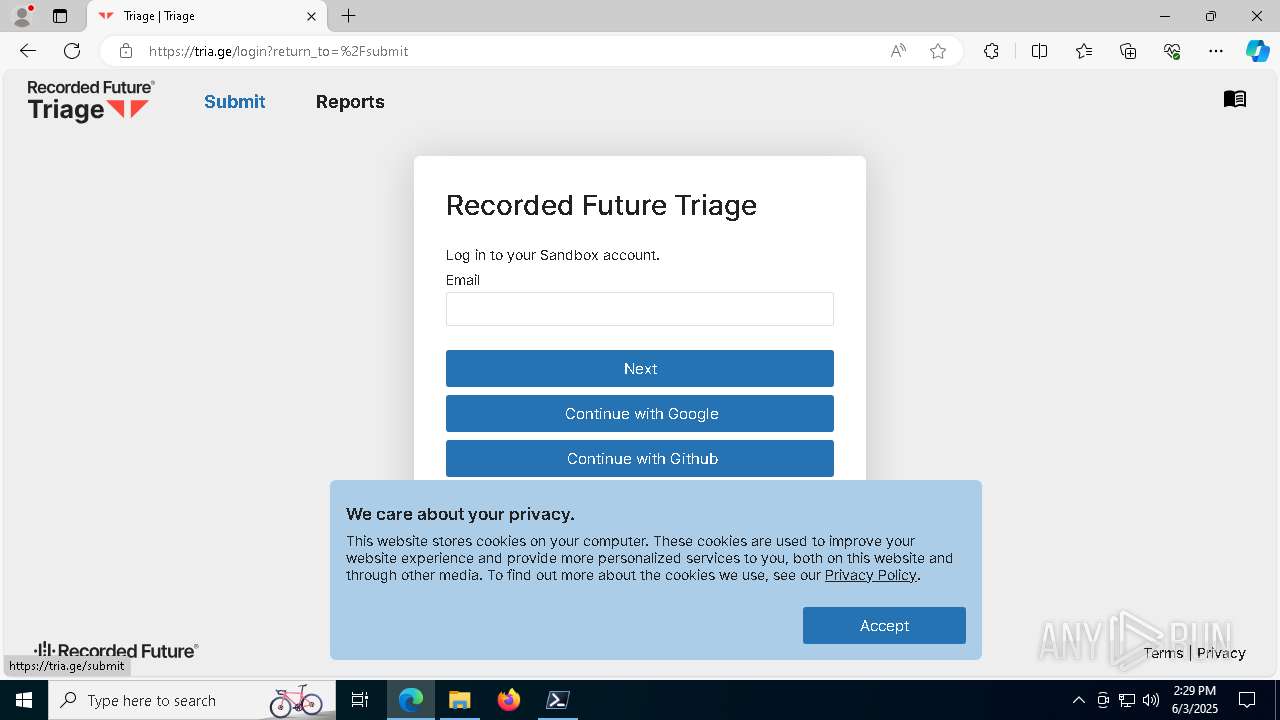Open network status tray icon
Screen dimensions: 1280x720
tap(1127, 700)
